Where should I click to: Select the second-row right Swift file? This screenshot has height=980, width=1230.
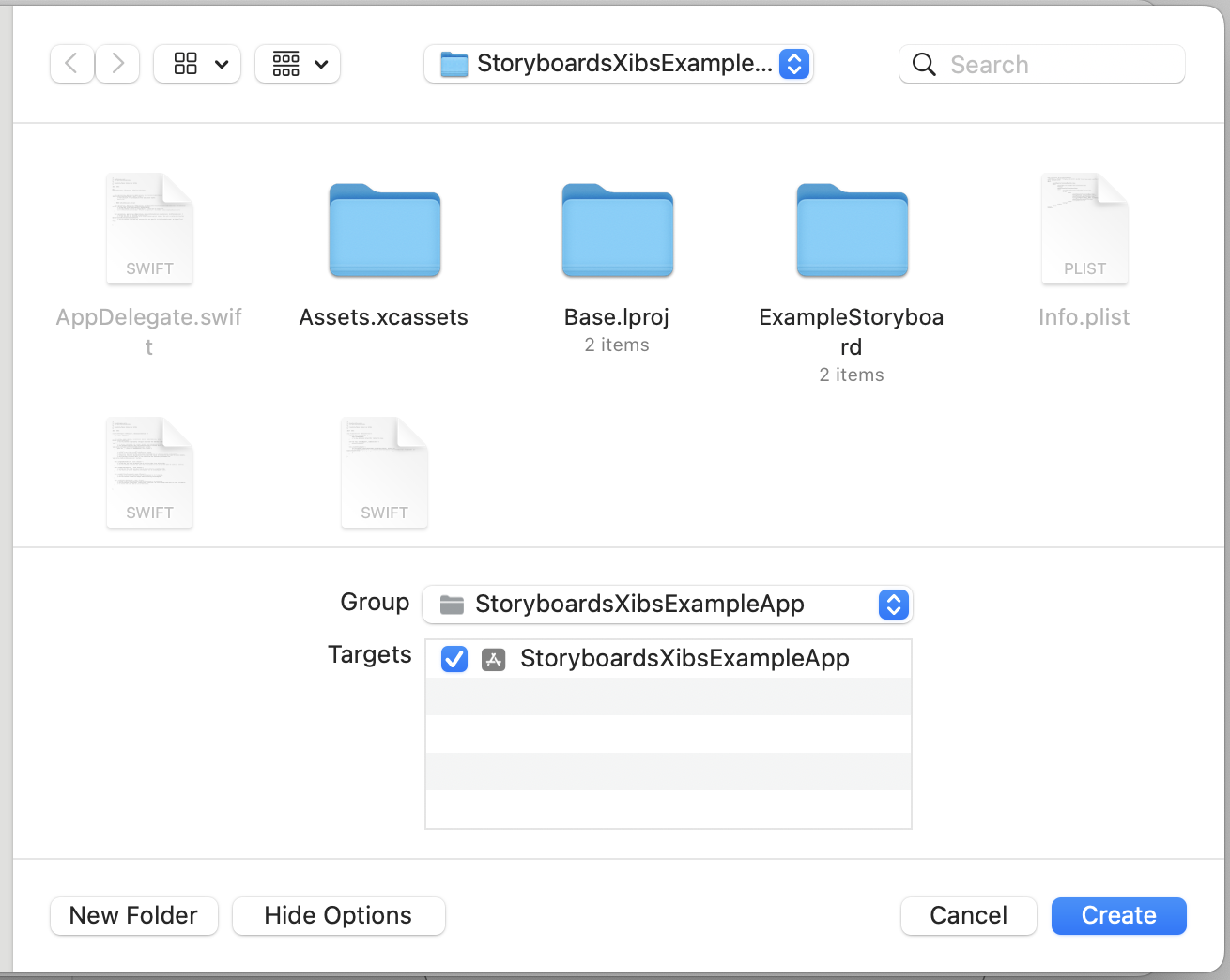[x=384, y=473]
